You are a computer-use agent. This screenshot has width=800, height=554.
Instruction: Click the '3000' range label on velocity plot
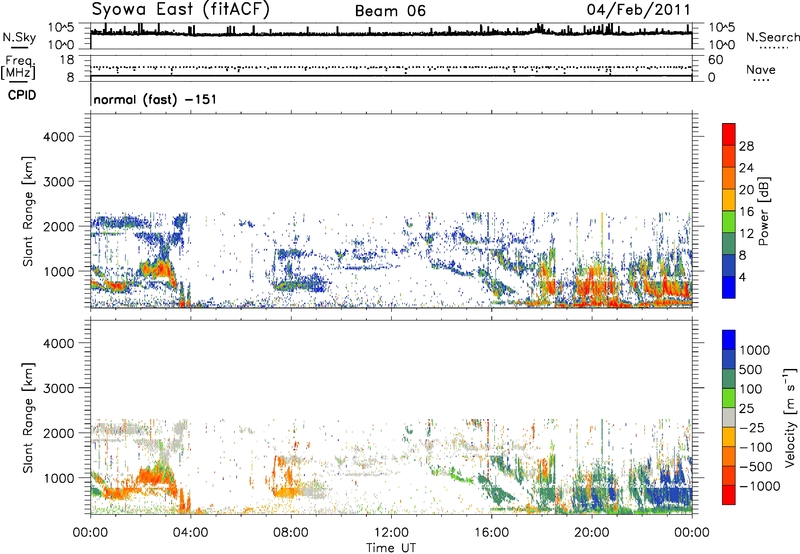point(58,388)
